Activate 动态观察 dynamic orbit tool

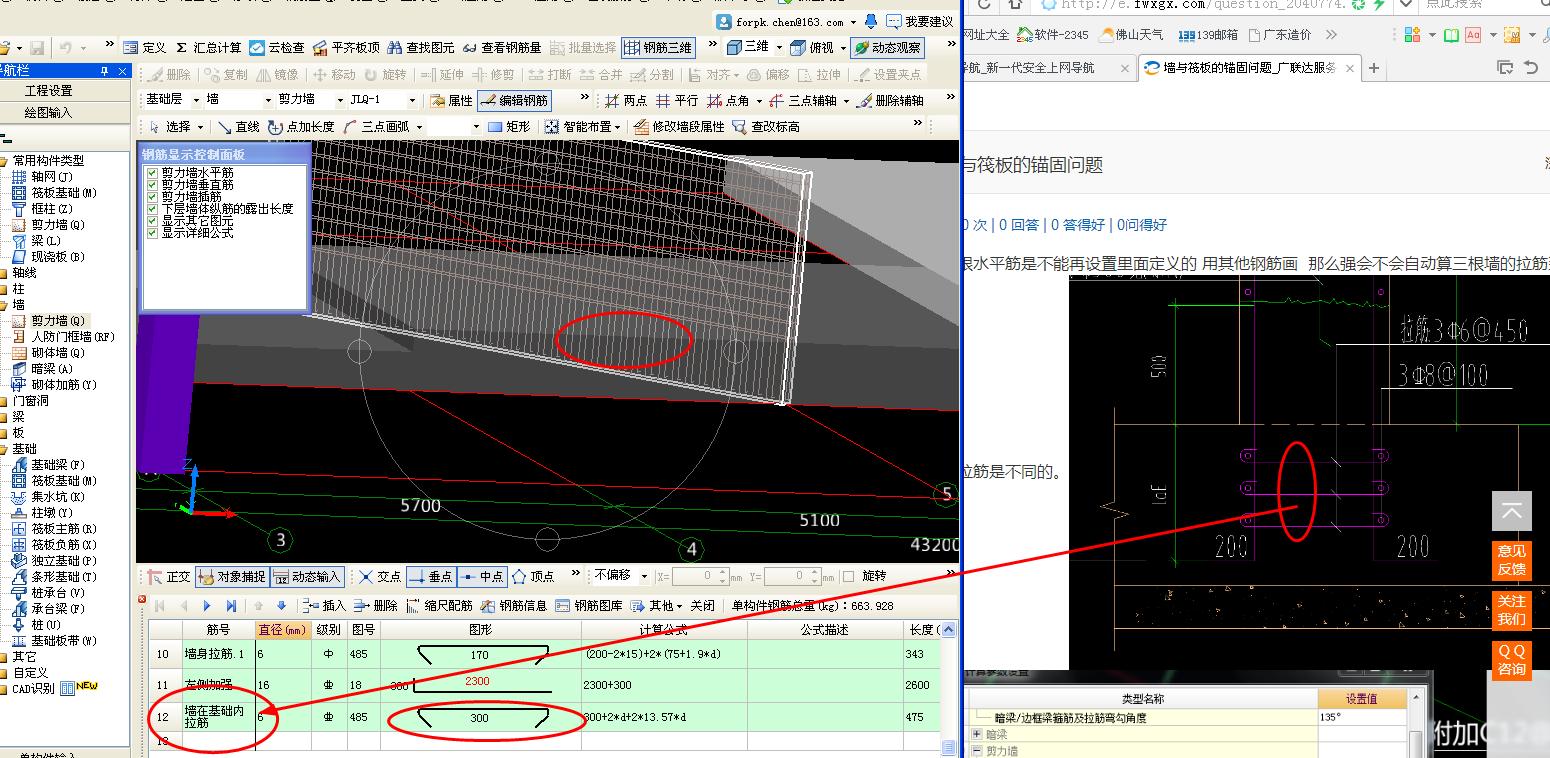[x=887, y=47]
